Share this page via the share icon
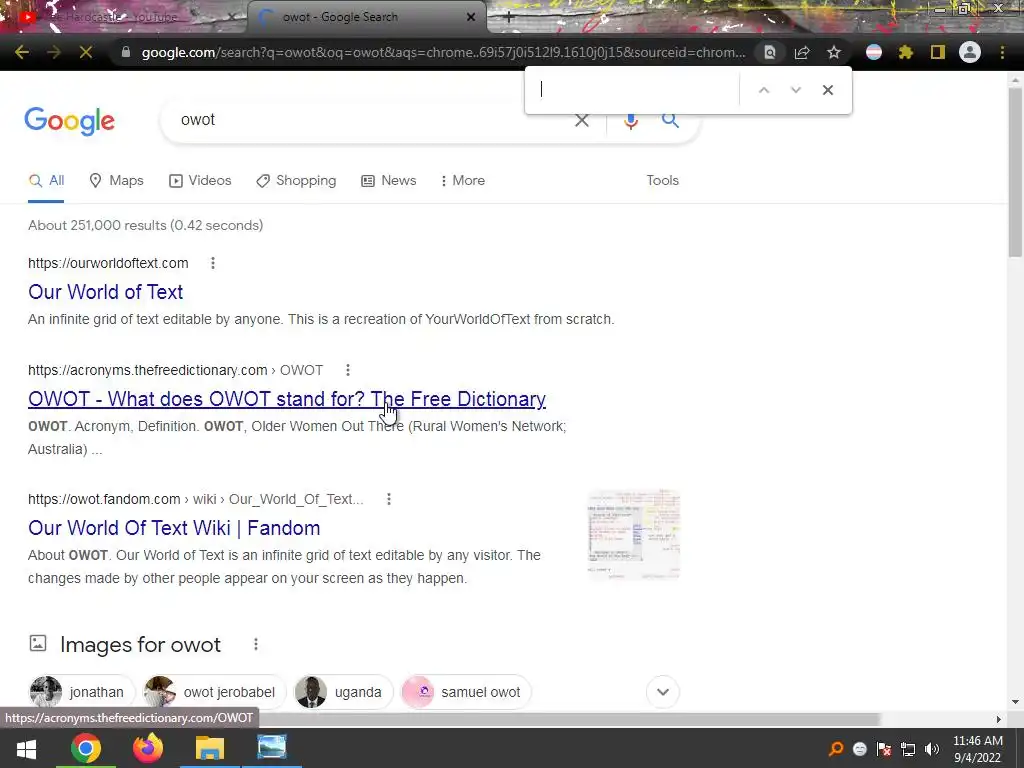 click(x=802, y=52)
